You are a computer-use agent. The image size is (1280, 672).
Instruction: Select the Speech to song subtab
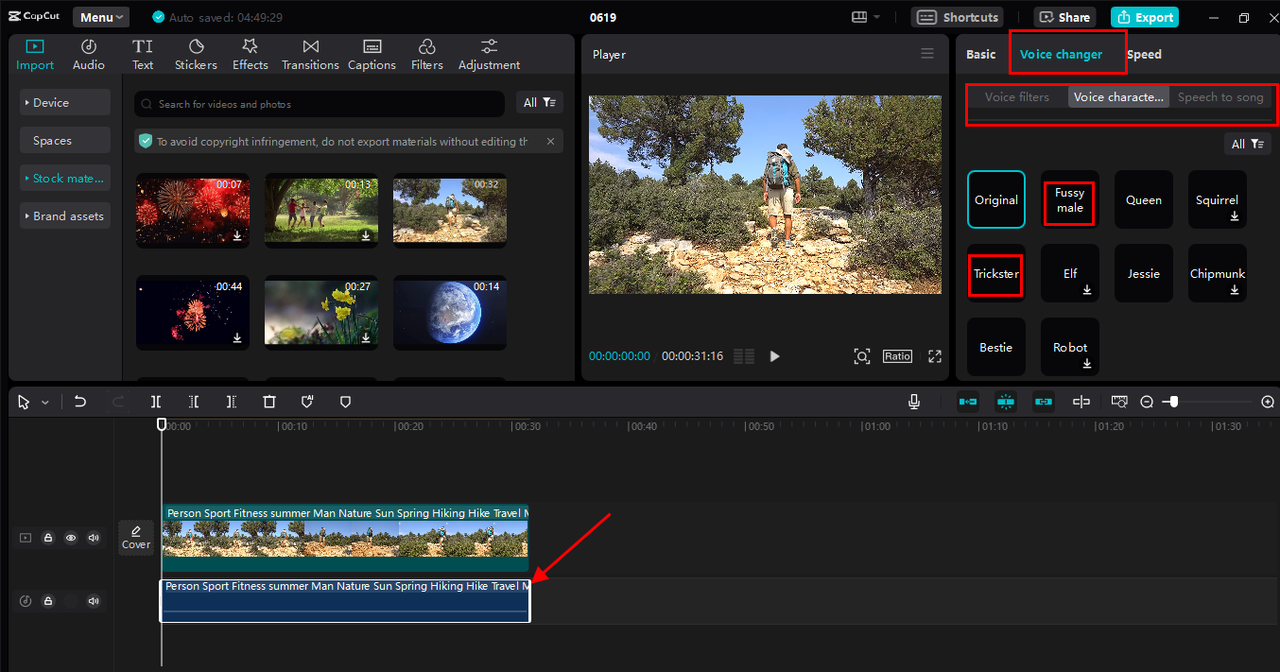coord(1220,97)
